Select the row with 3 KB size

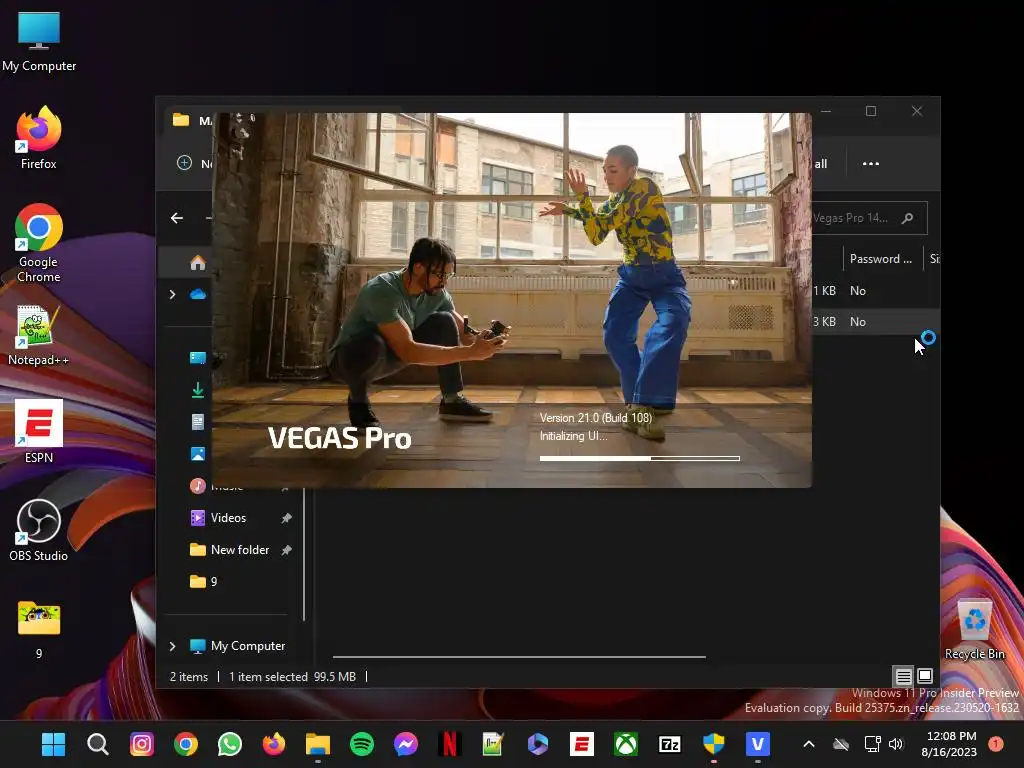click(876, 321)
